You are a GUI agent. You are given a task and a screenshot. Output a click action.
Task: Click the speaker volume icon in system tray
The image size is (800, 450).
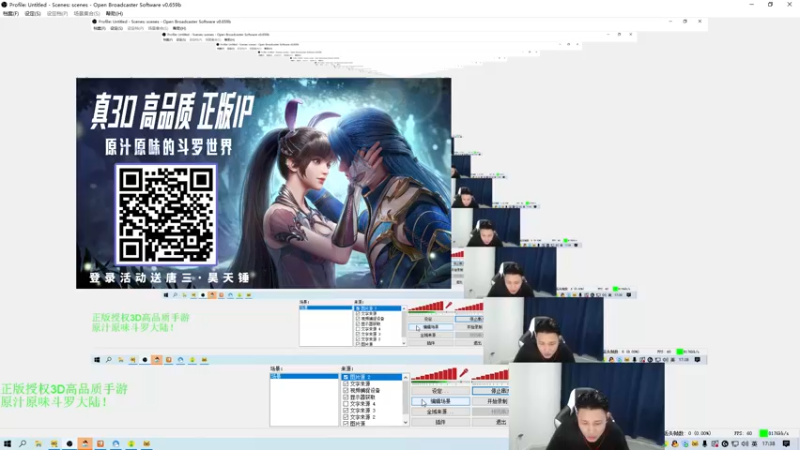(x=744, y=444)
